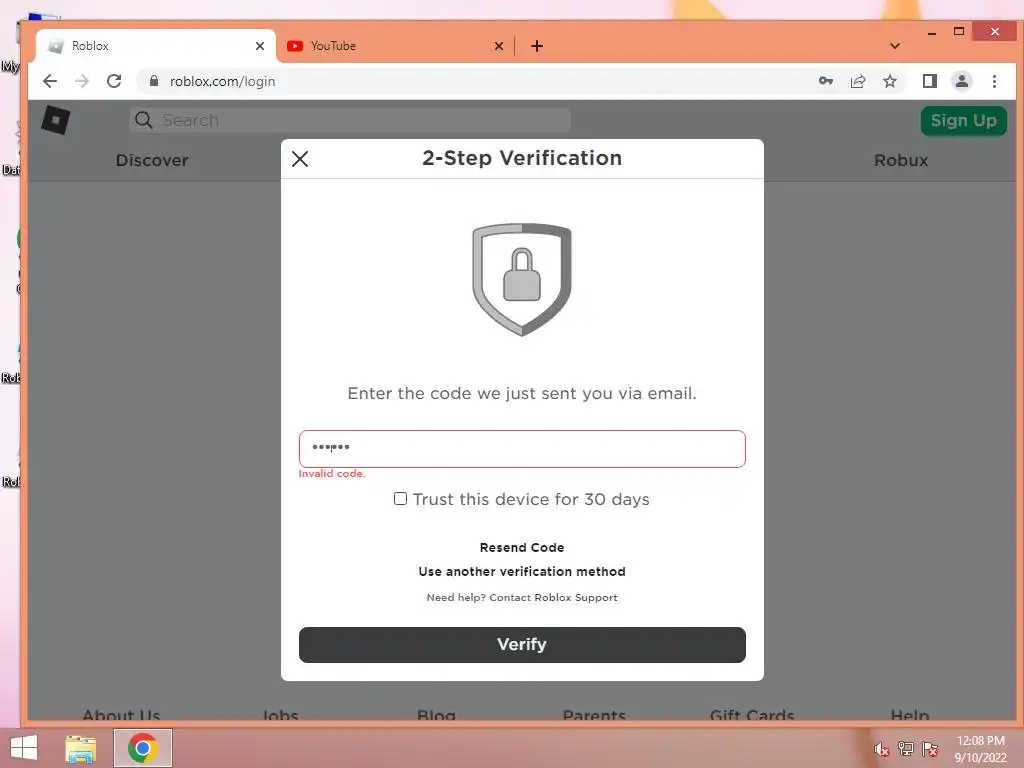This screenshot has width=1024, height=768.
Task: Click the Verify button
Action: point(522,645)
